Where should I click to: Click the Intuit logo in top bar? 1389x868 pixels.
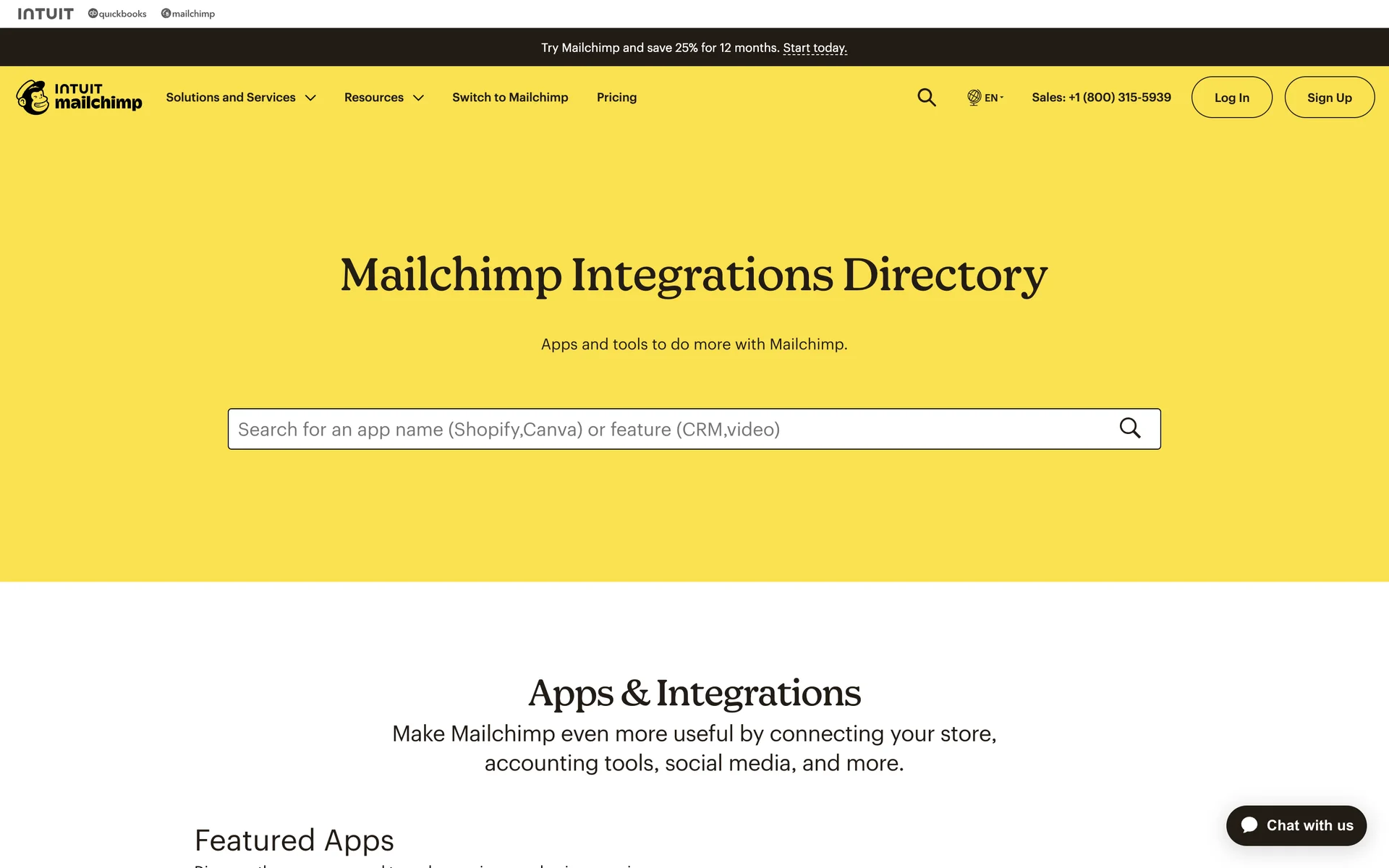46,14
